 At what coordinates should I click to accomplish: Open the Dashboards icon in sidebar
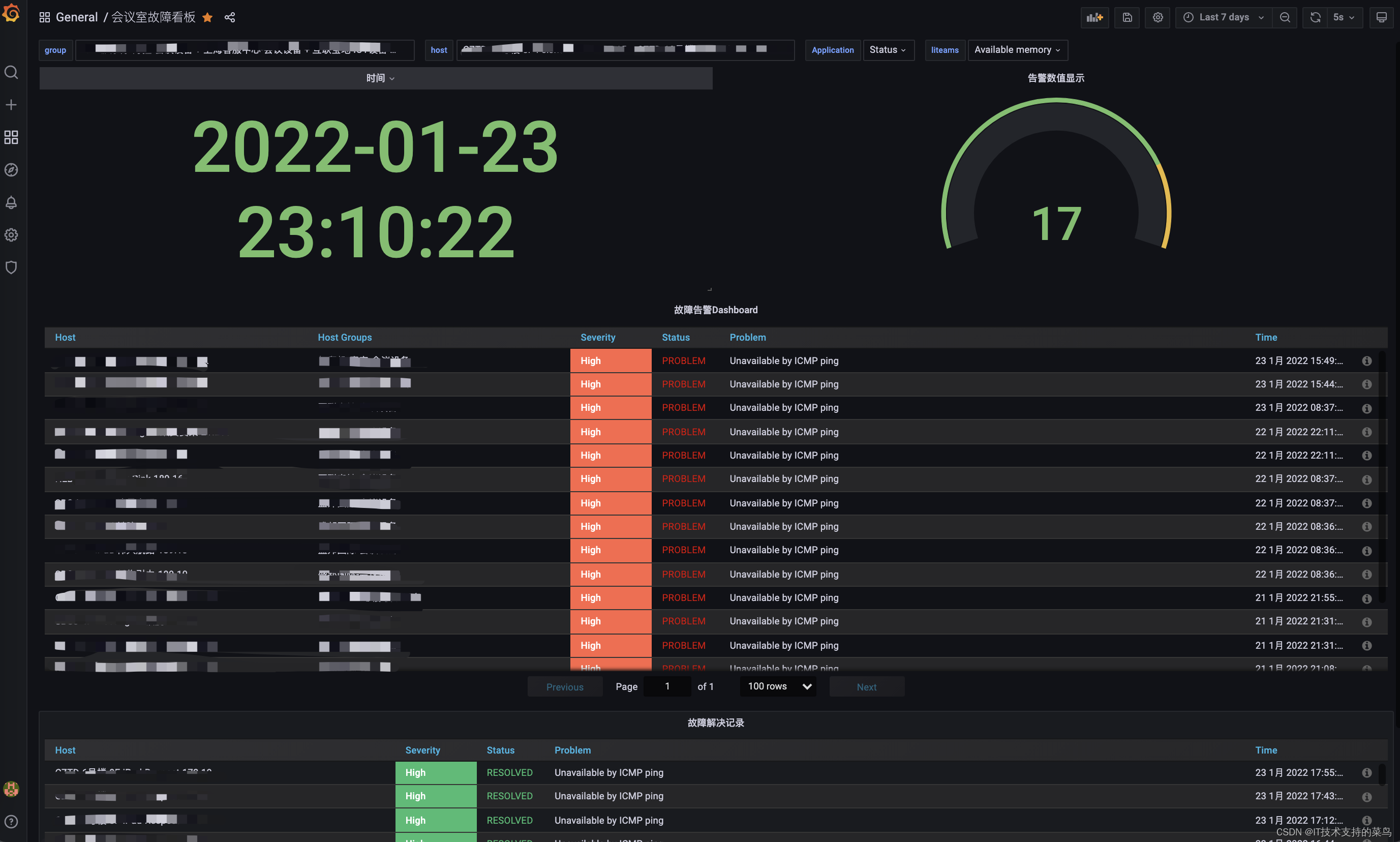(x=11, y=137)
